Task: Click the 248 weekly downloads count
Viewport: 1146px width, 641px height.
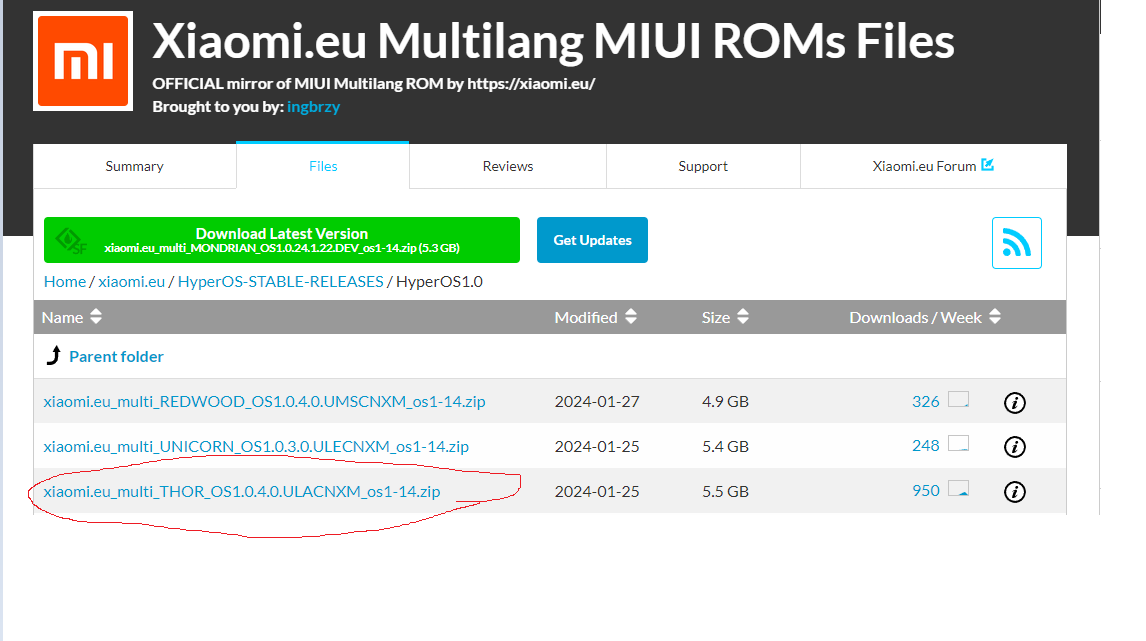Action: click(925, 446)
